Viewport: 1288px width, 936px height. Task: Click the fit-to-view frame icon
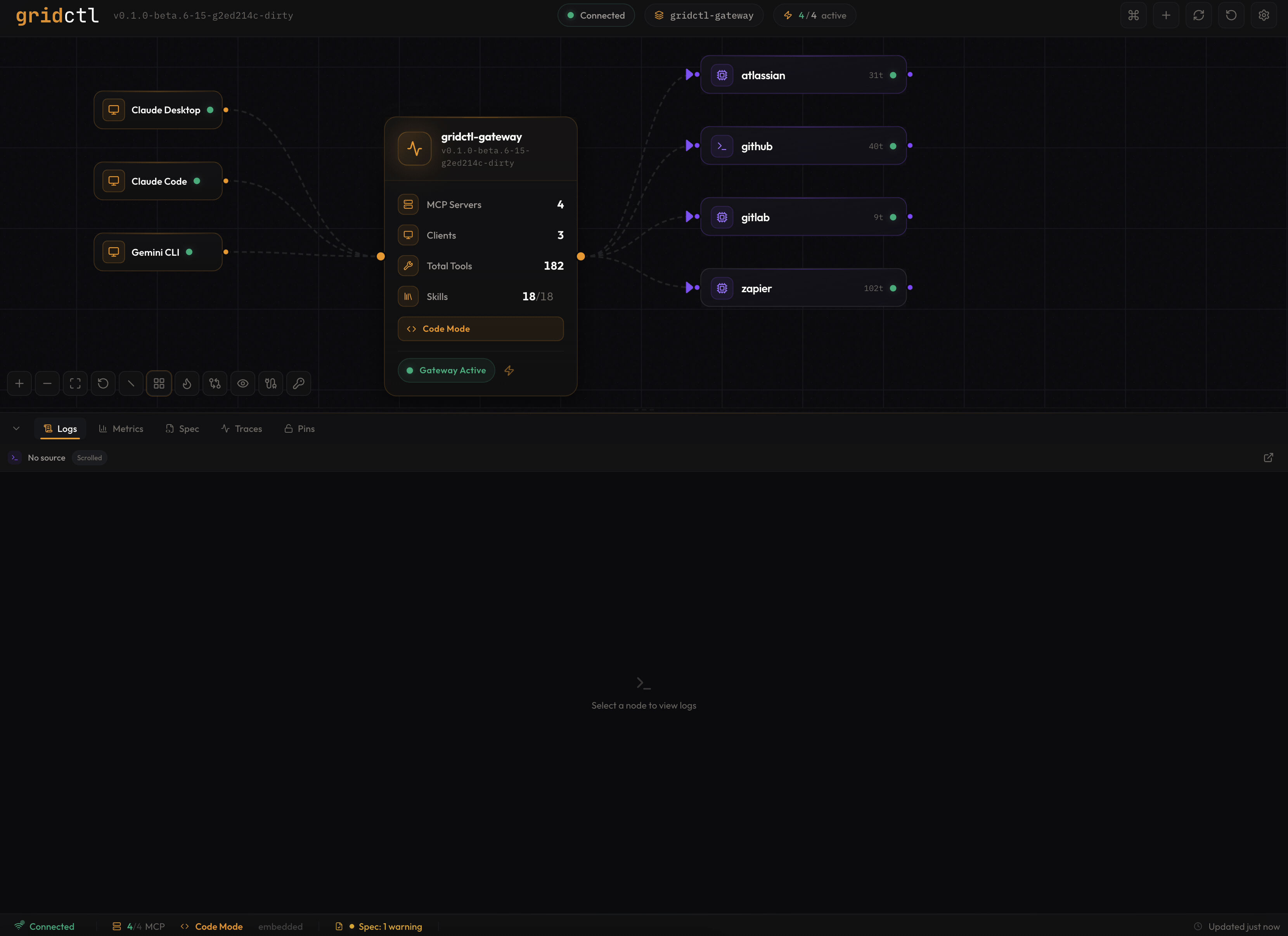(x=75, y=383)
